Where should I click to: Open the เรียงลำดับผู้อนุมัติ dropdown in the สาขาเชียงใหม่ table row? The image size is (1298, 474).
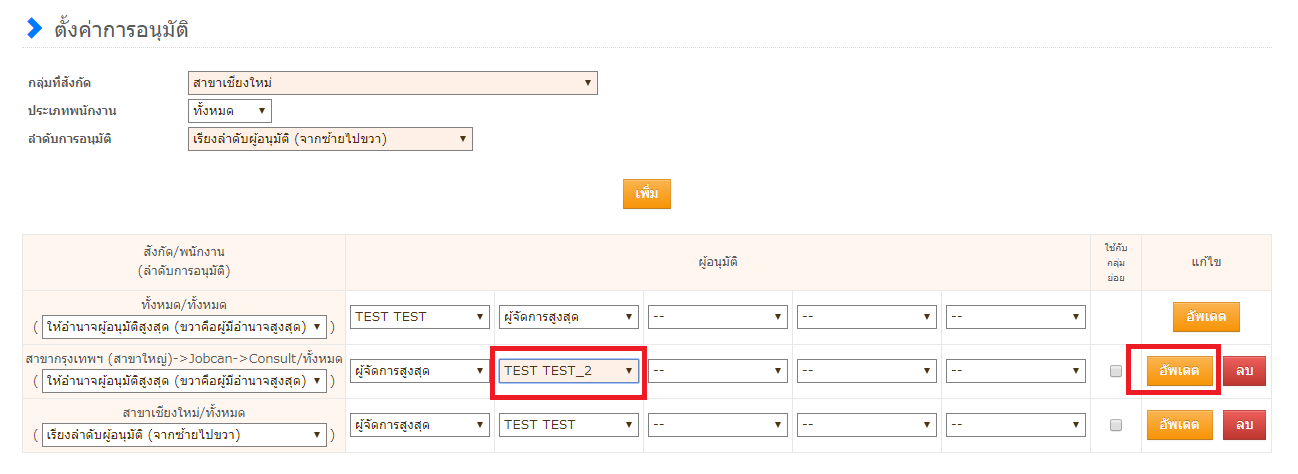click(184, 435)
